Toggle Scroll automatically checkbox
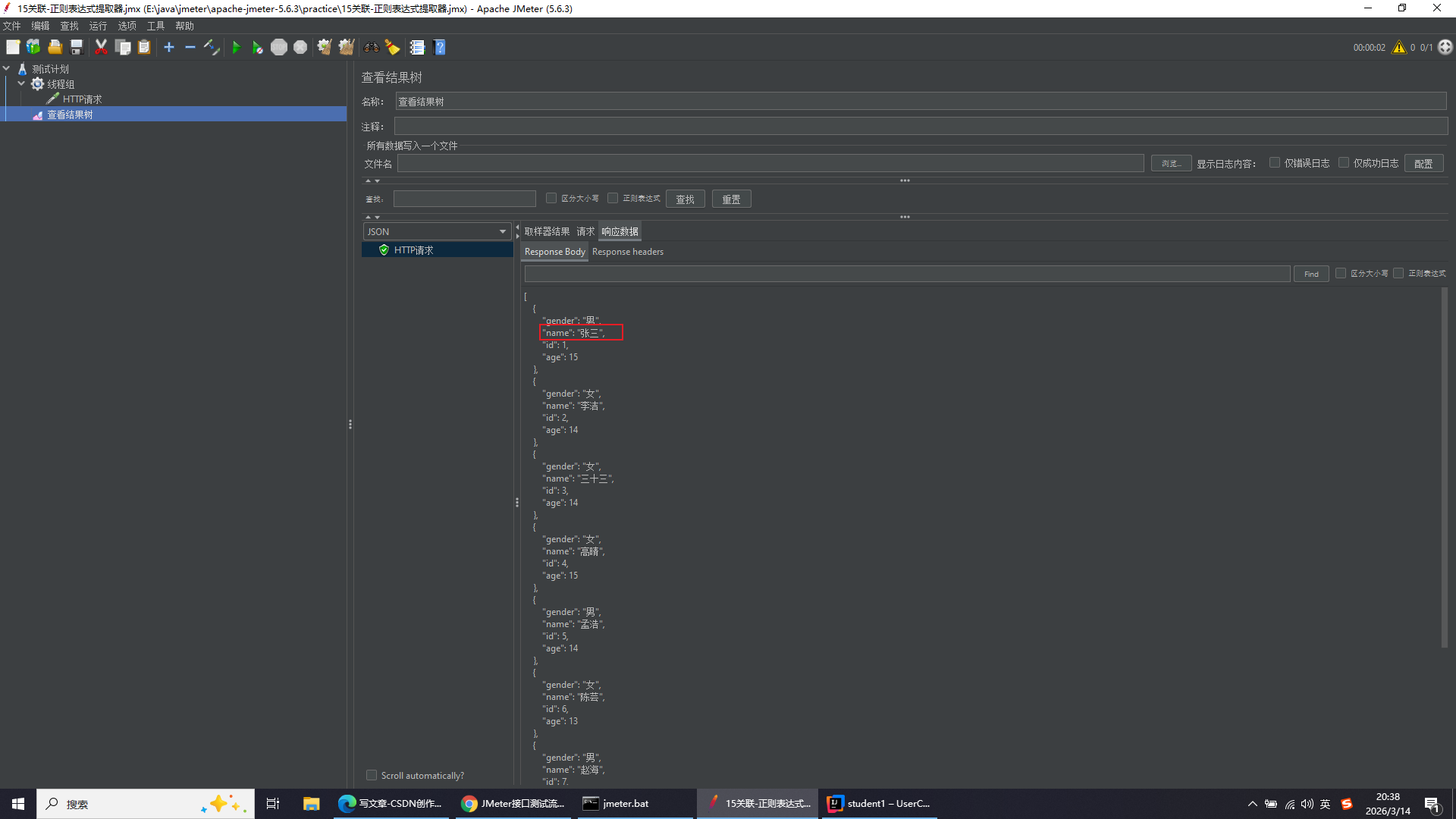Viewport: 1456px width, 819px height. pos(372,775)
